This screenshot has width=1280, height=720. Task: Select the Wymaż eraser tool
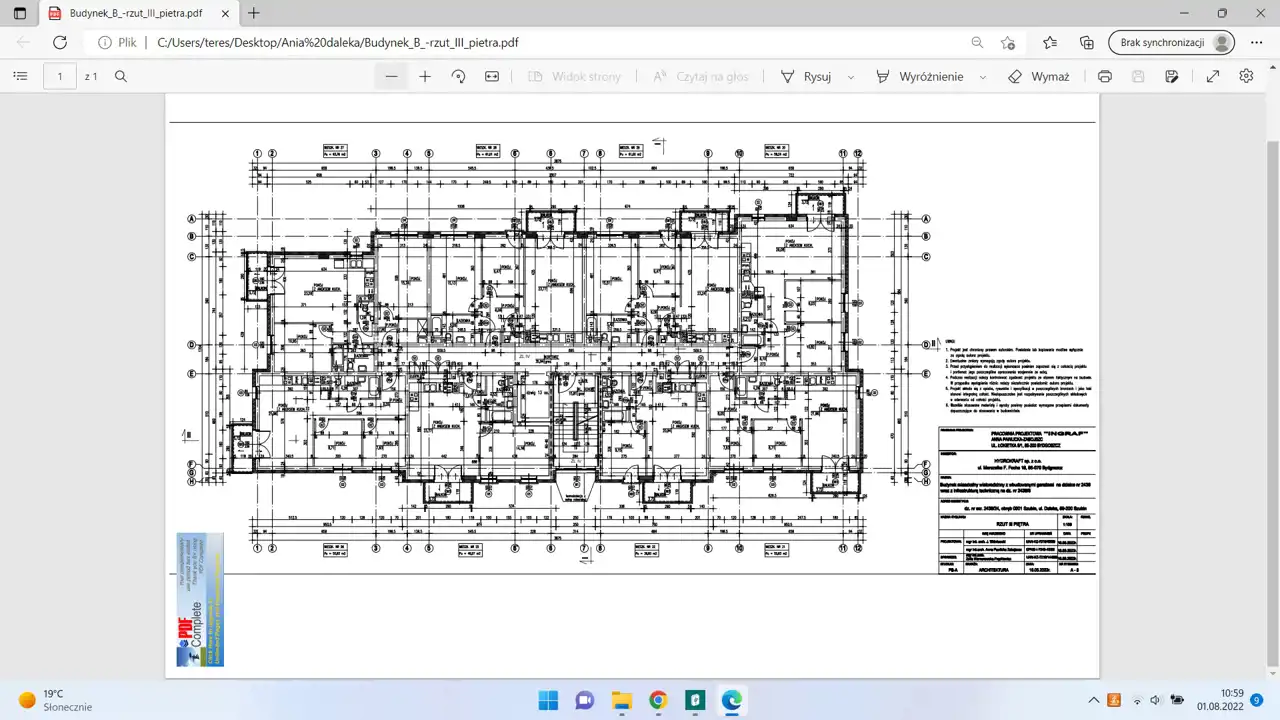tap(1039, 76)
